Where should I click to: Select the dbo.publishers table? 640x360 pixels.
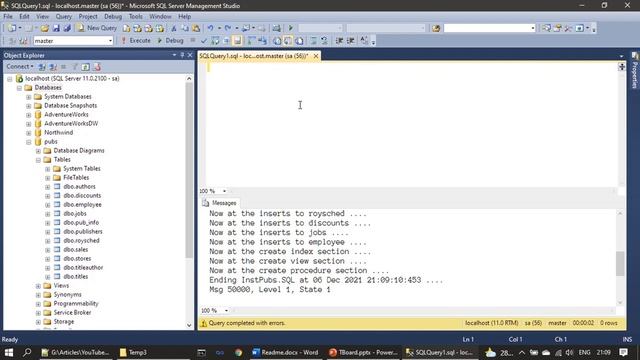[83, 231]
